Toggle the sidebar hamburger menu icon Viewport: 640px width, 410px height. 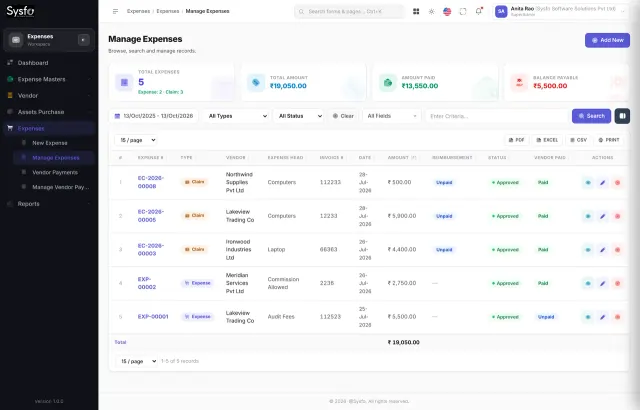pyautogui.click(x=116, y=11)
